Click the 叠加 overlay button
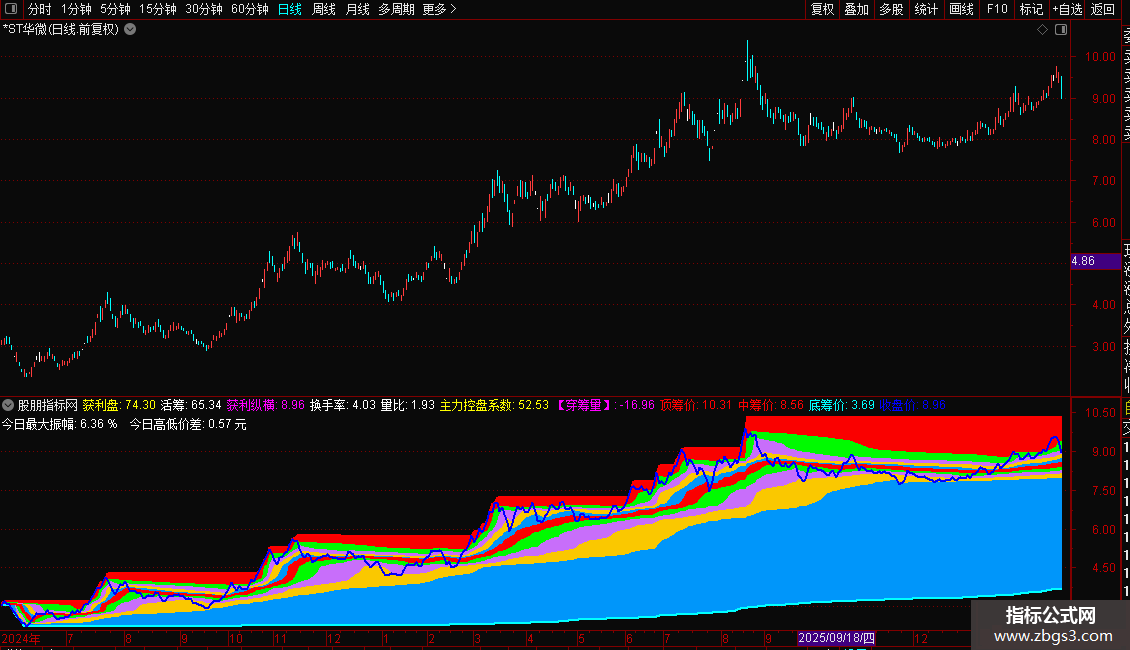The height and width of the screenshot is (650, 1130). pos(857,9)
